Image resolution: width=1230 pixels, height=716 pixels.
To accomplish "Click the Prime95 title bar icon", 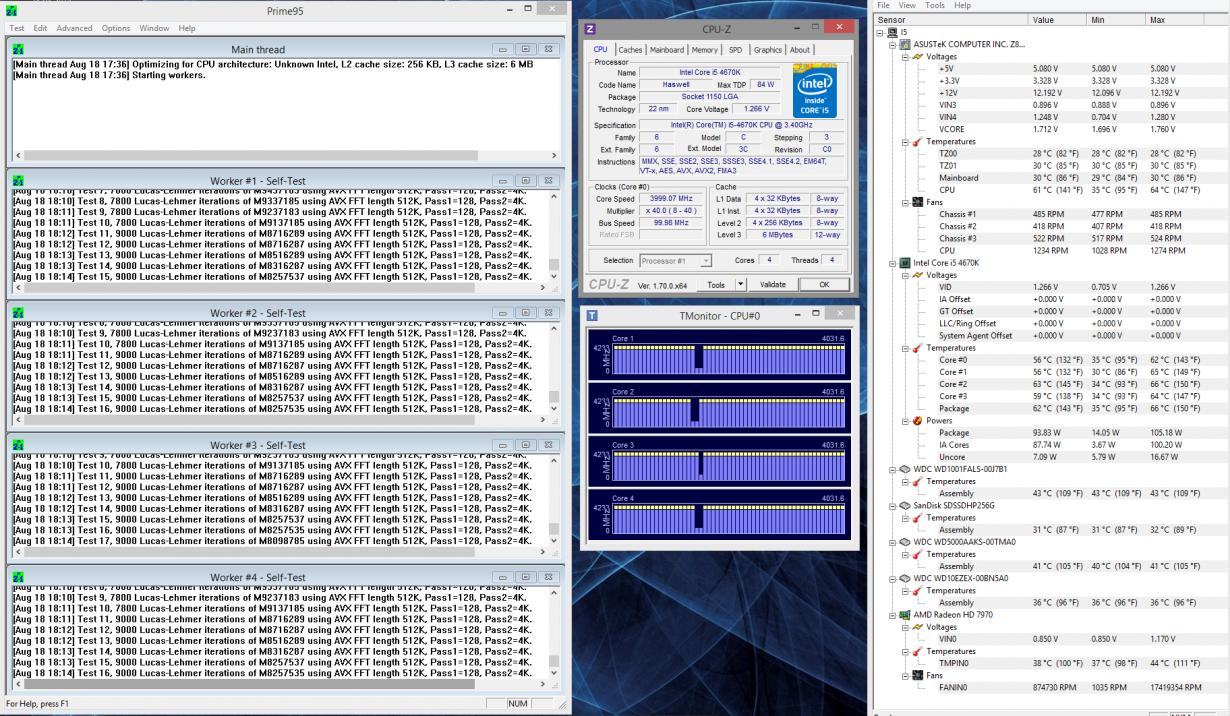I will coord(11,9).
